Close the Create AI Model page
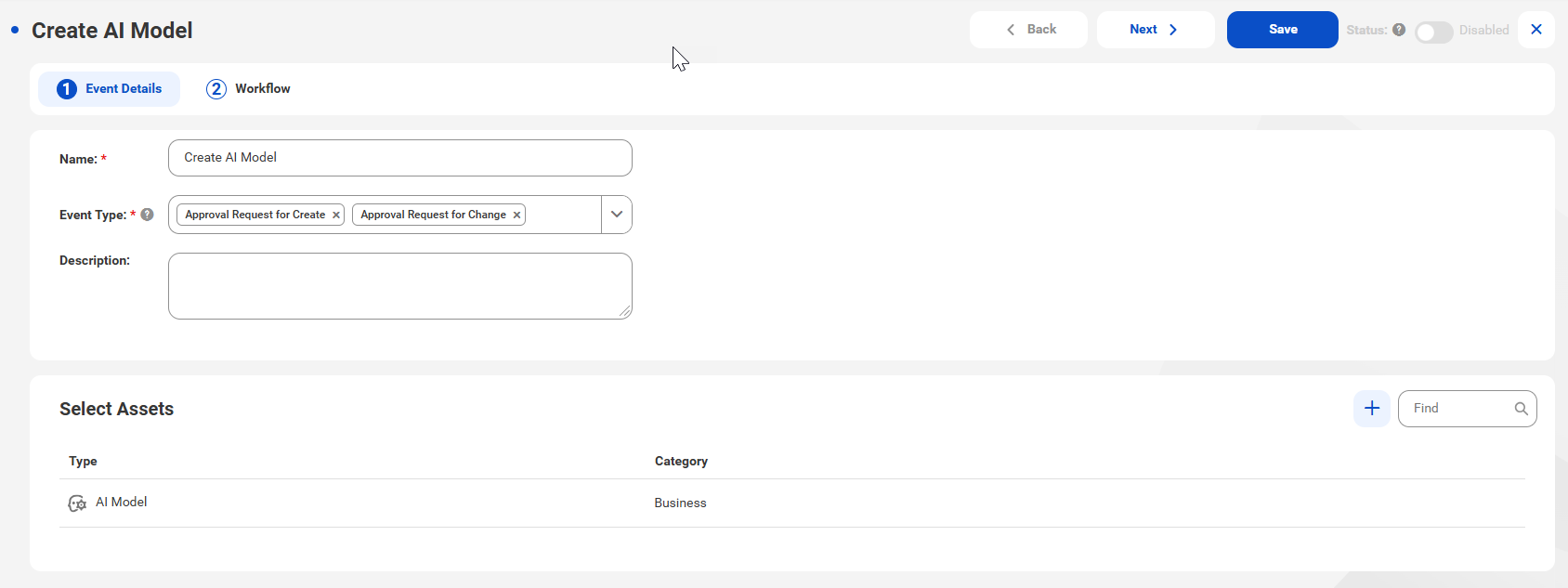1568x588 pixels. coord(1536,30)
